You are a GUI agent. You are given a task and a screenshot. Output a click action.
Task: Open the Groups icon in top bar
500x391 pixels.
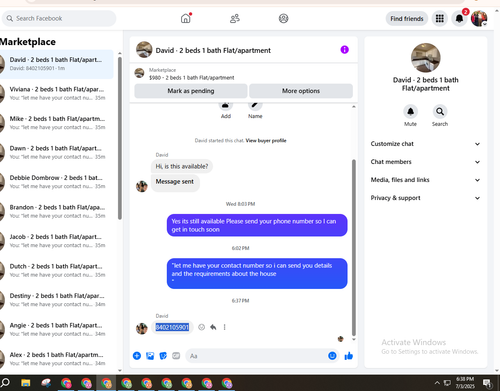(x=283, y=18)
